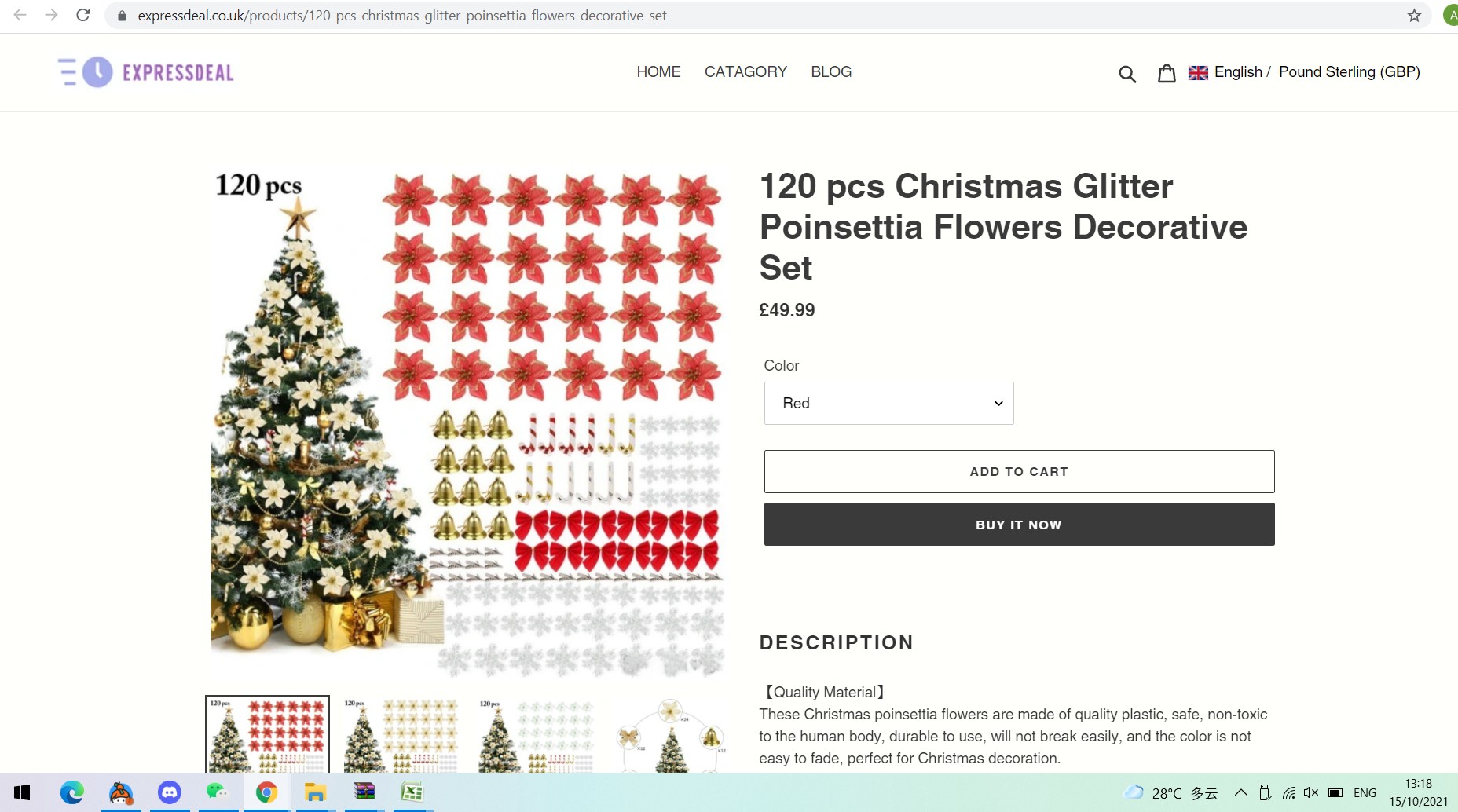
Task: Visit the BLOG menu link
Action: pos(831,72)
